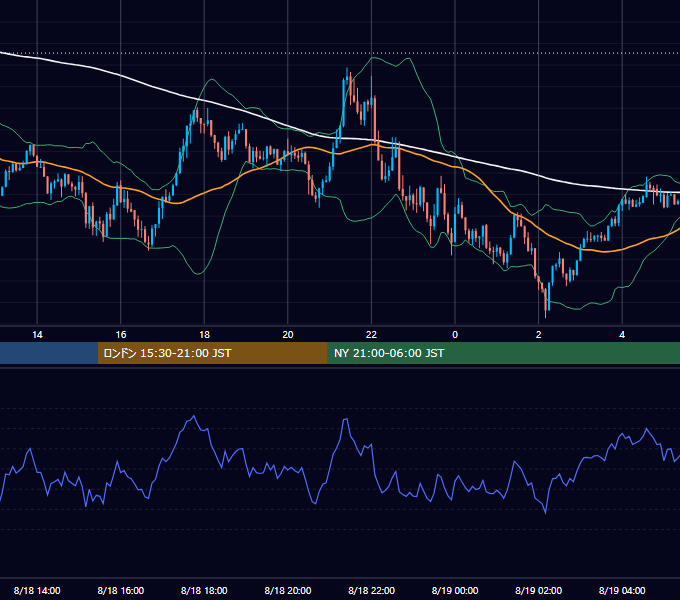Click the ロンドン 15:30-21:00 JST session bar
The height and width of the screenshot is (600, 680).
click(212, 353)
